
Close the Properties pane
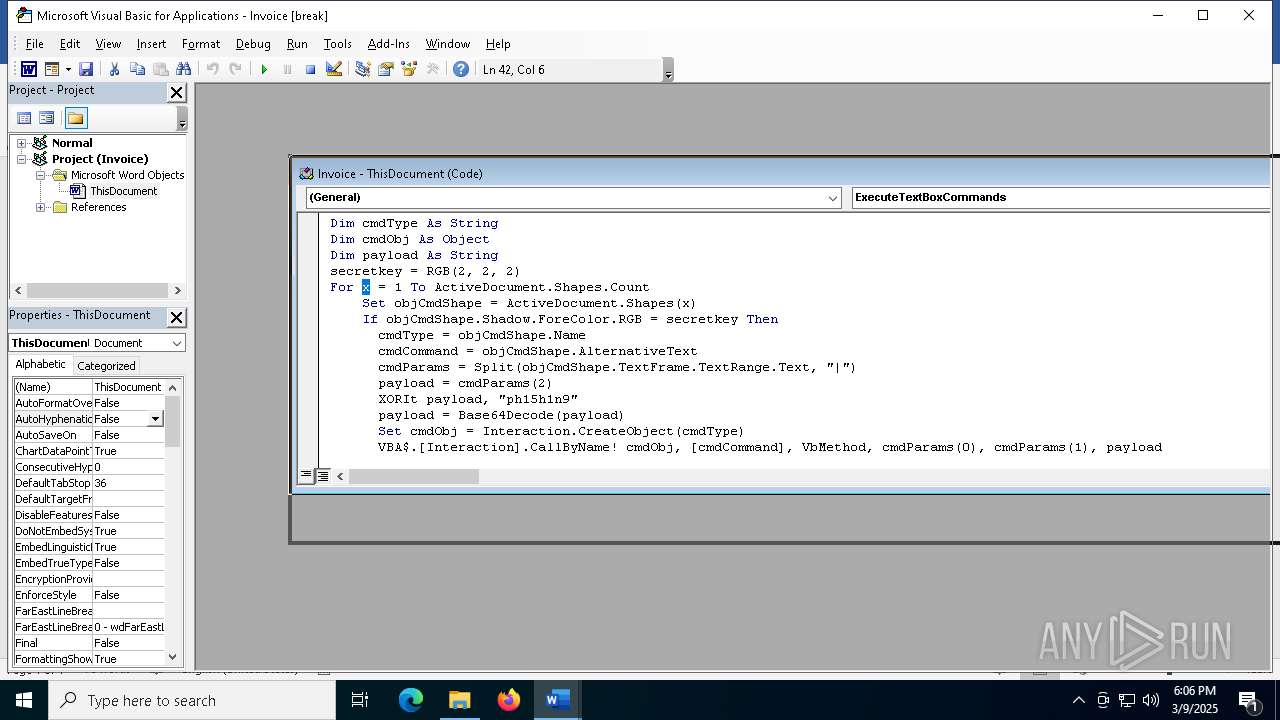coord(176,317)
